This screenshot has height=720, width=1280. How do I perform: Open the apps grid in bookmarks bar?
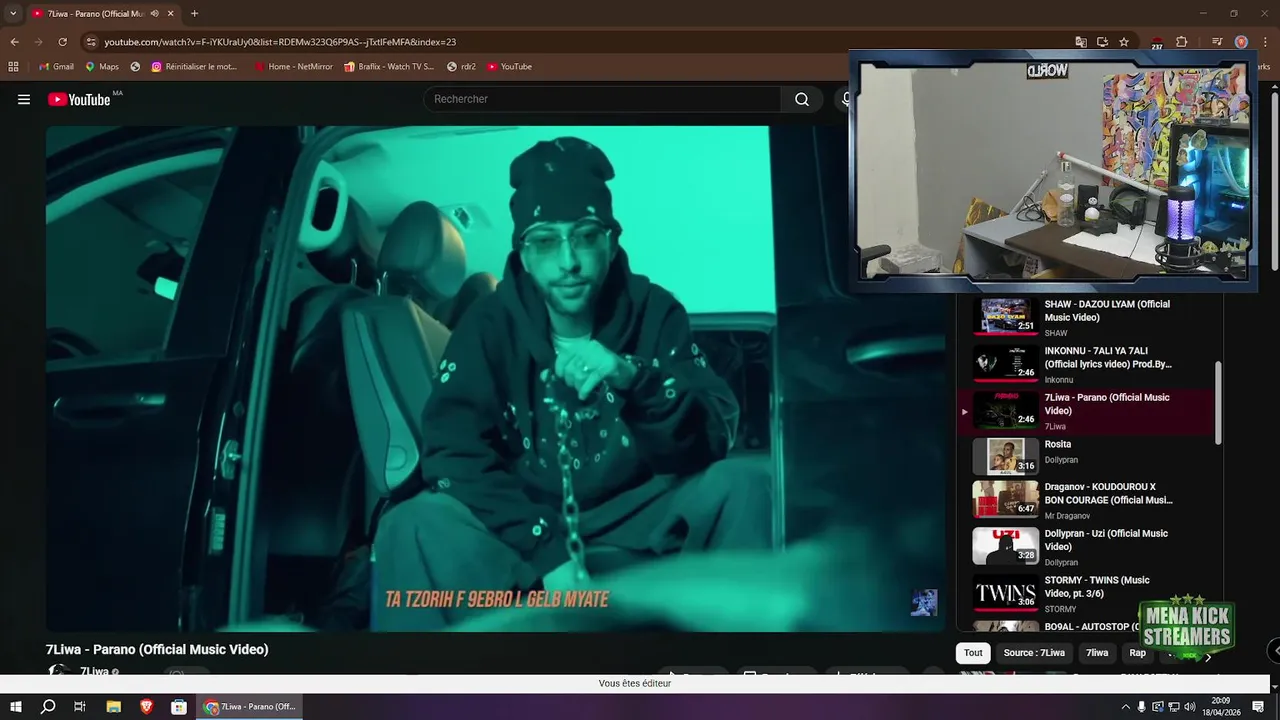[13, 67]
